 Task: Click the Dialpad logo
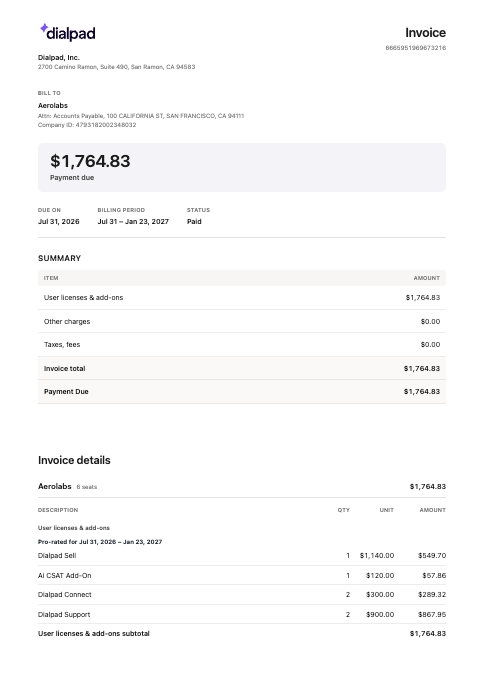[67, 32]
